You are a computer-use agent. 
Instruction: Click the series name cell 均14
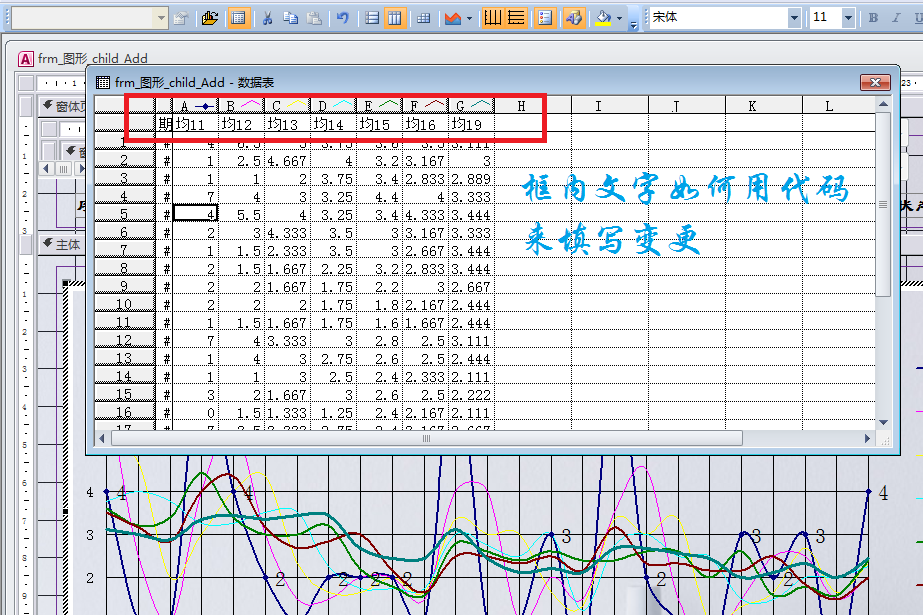tap(333, 124)
